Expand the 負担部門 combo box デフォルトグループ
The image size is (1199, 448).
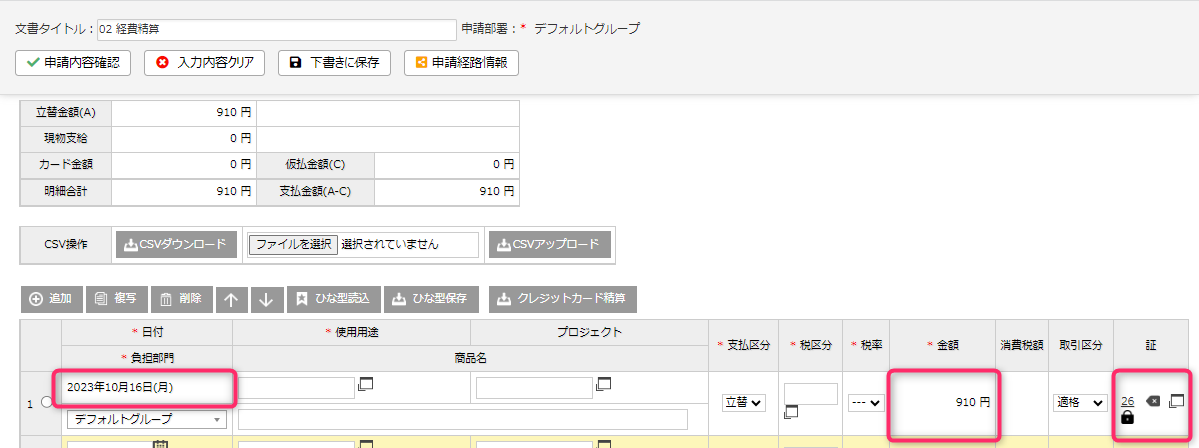click(x=146, y=419)
